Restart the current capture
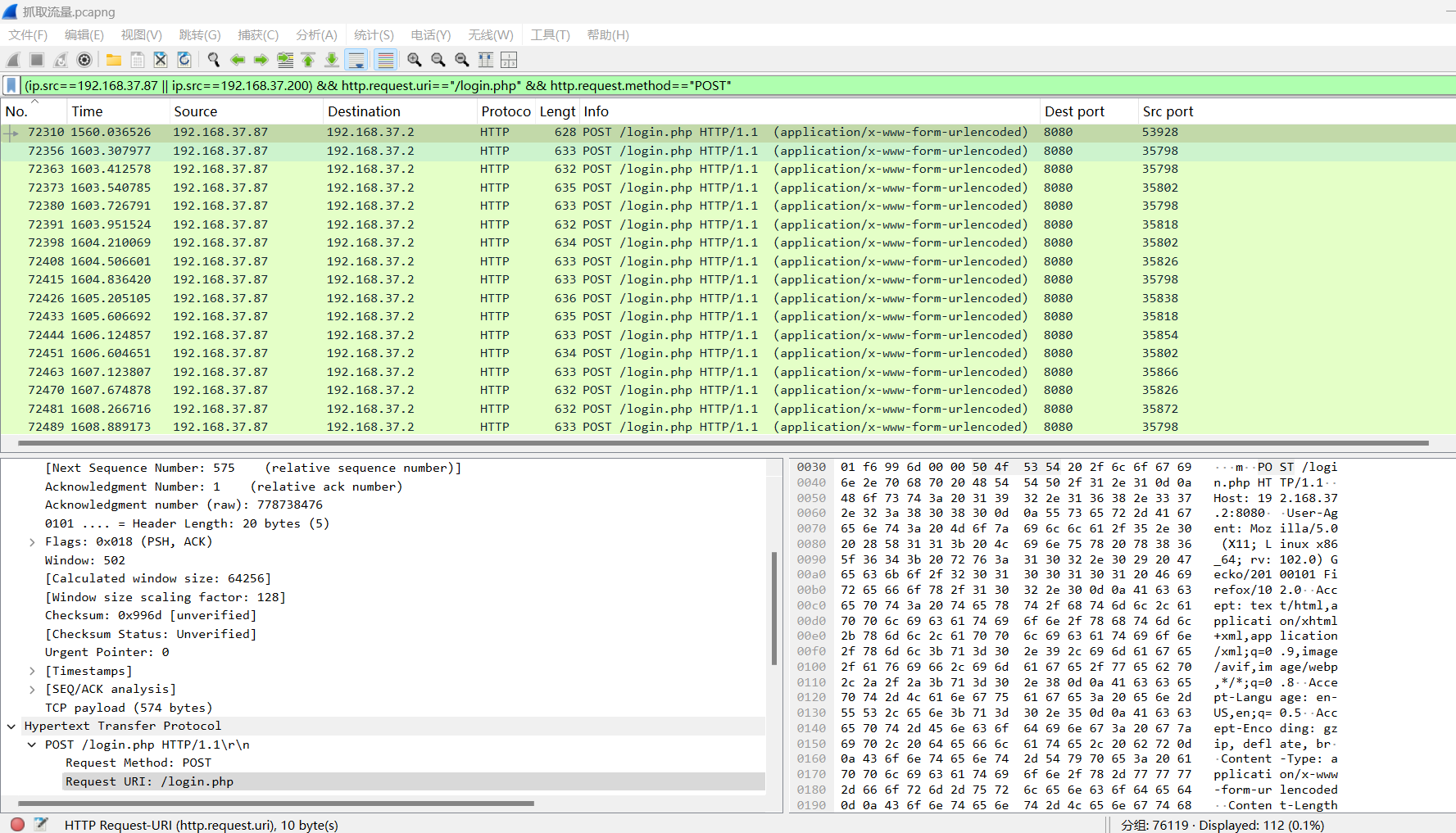The height and width of the screenshot is (833, 1456). [61, 60]
